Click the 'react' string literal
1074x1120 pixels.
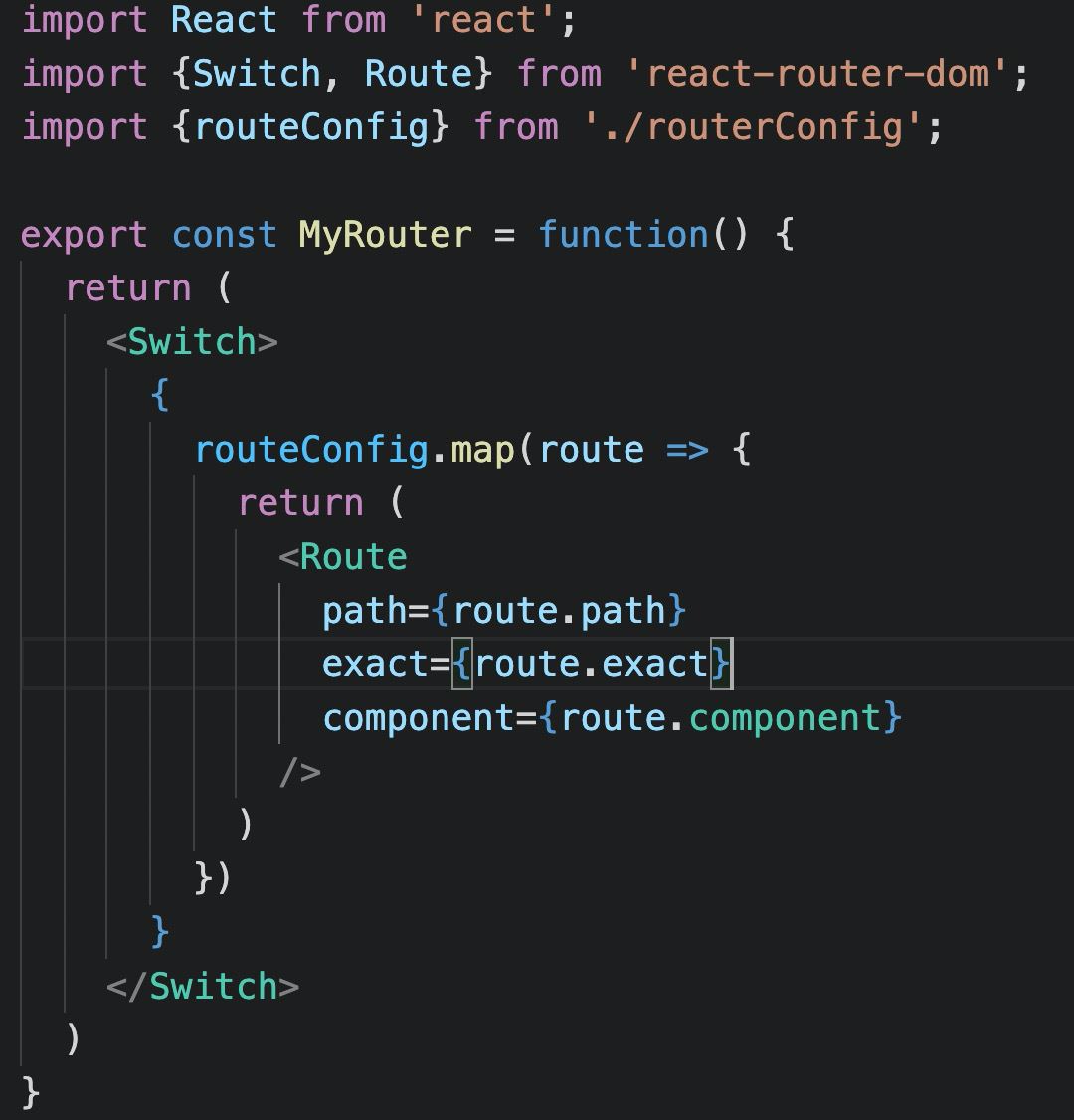pos(485,20)
